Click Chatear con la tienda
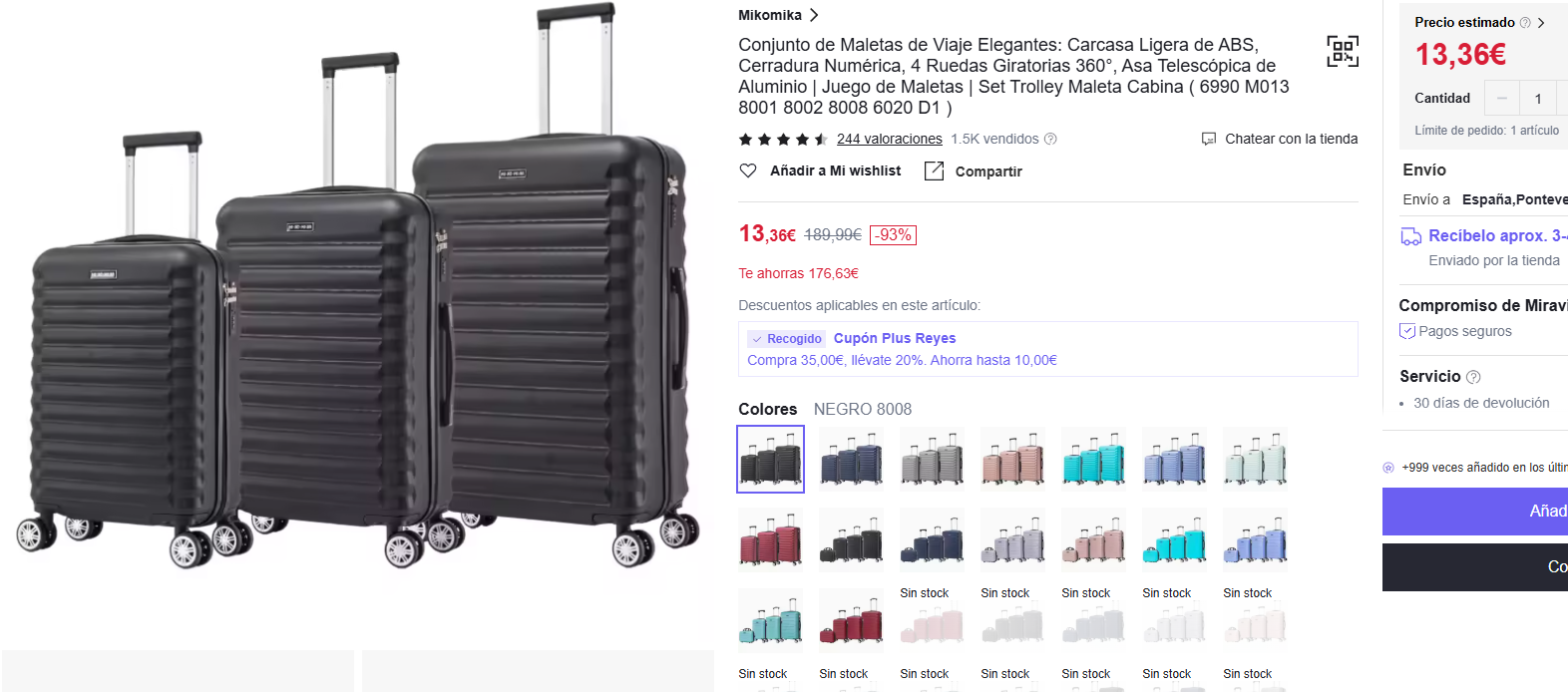This screenshot has width=1568, height=692. click(1291, 139)
